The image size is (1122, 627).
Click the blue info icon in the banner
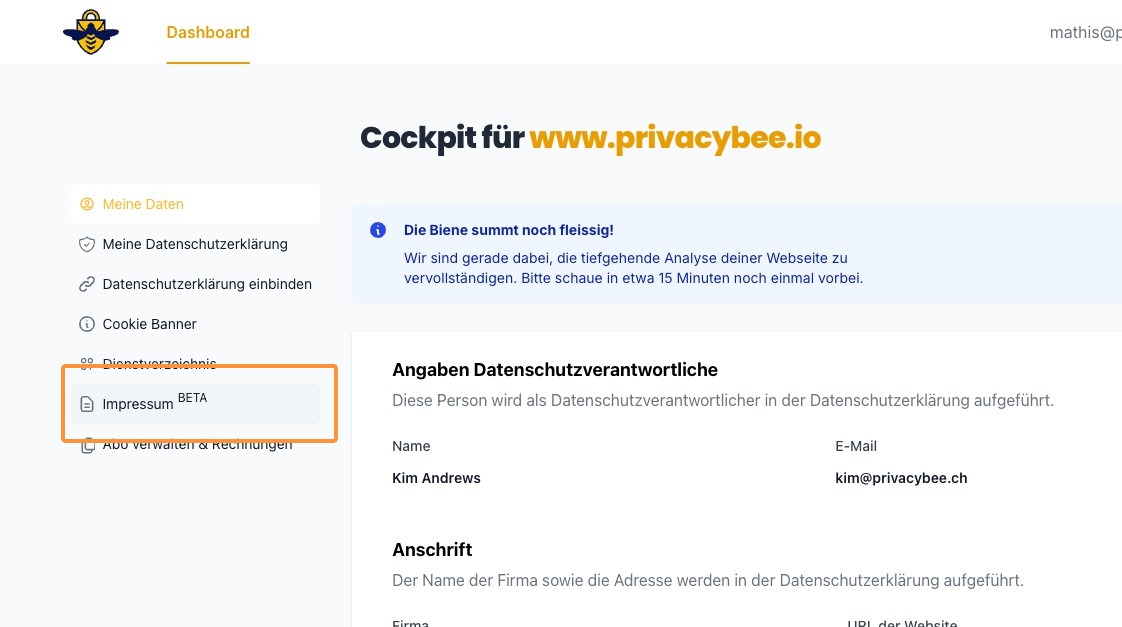pos(378,230)
